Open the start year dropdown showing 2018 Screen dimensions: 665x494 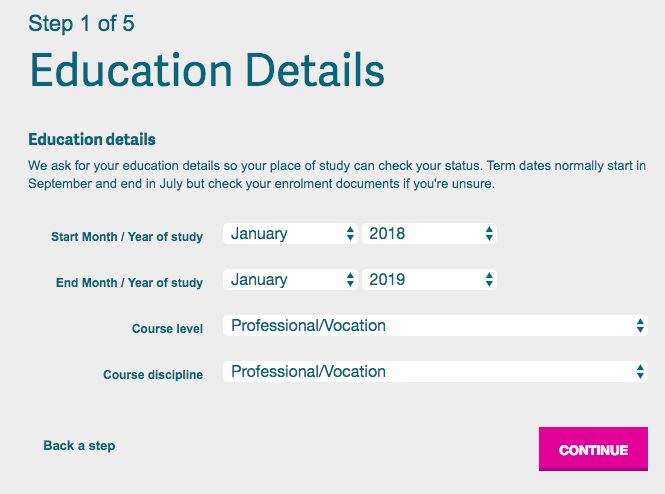429,234
